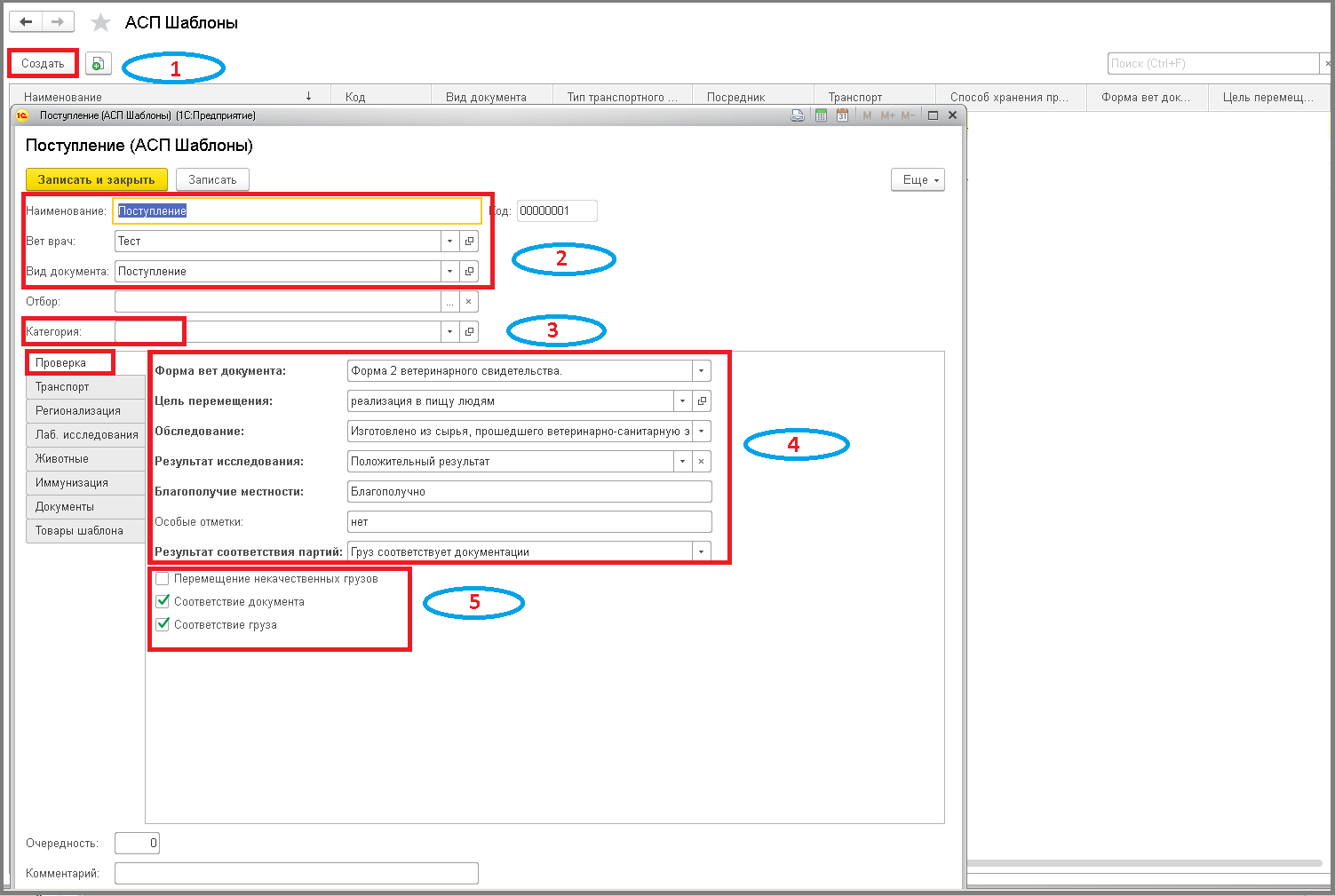This screenshot has width=1335, height=896.
Task: Click into the Комментарий input field
Action: point(297,873)
